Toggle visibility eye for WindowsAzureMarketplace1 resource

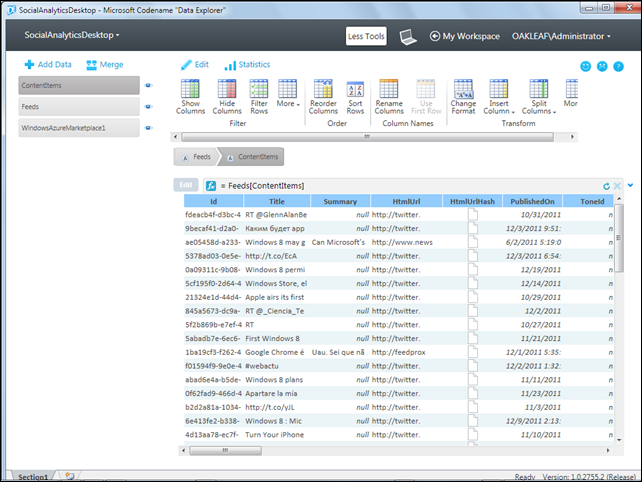(149, 129)
